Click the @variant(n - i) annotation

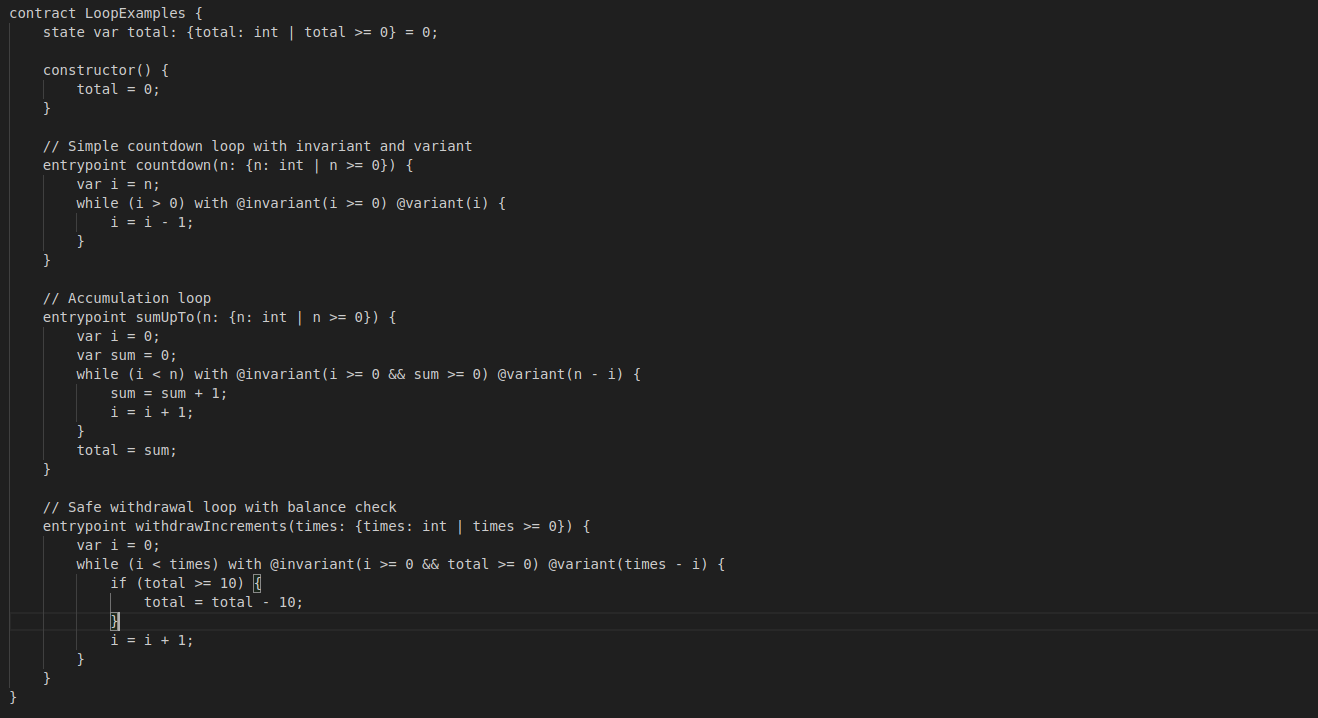click(564, 374)
